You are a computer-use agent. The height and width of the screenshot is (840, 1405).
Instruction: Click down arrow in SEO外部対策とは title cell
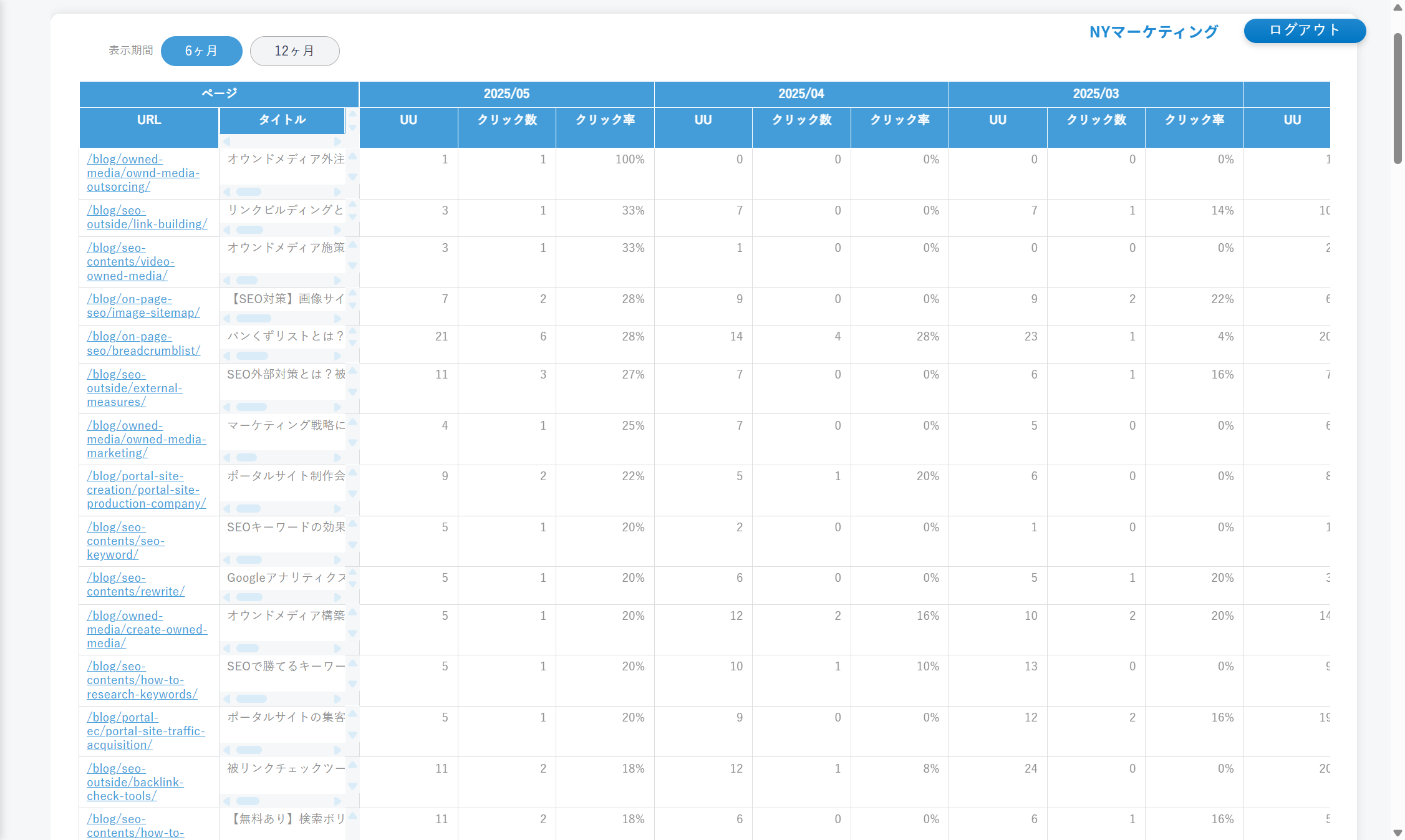352,392
